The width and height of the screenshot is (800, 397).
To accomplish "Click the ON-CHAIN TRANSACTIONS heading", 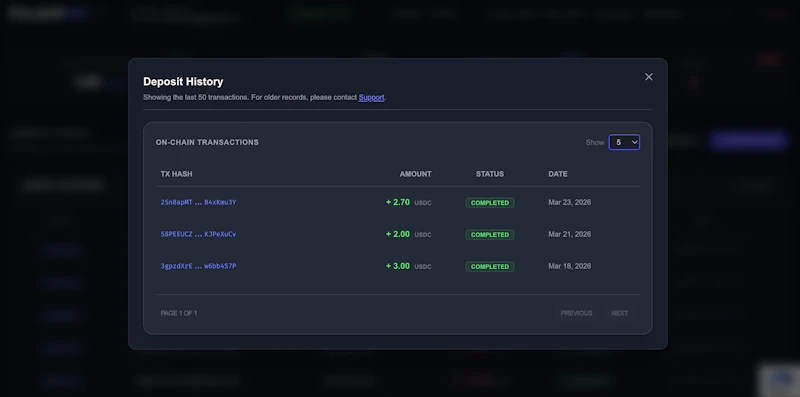I will (x=207, y=142).
